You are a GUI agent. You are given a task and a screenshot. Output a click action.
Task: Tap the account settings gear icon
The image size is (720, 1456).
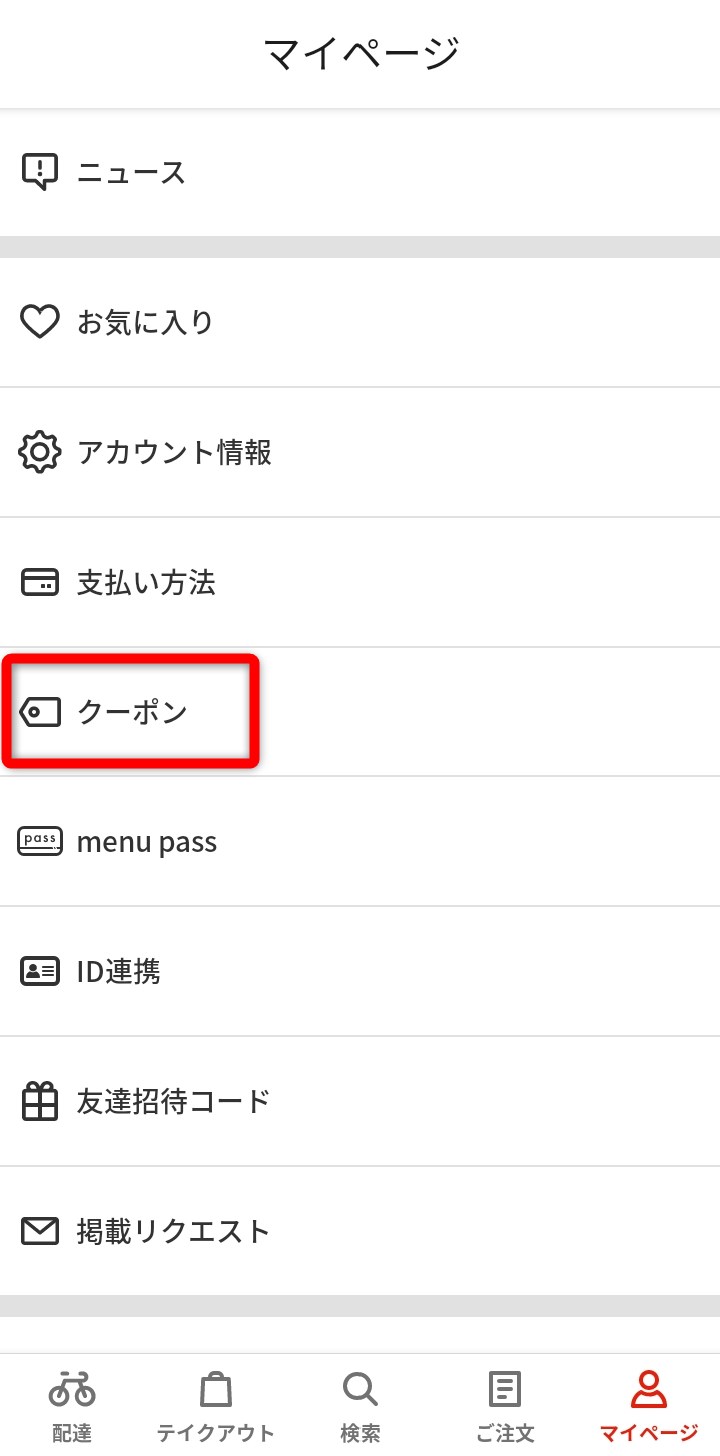coord(40,452)
